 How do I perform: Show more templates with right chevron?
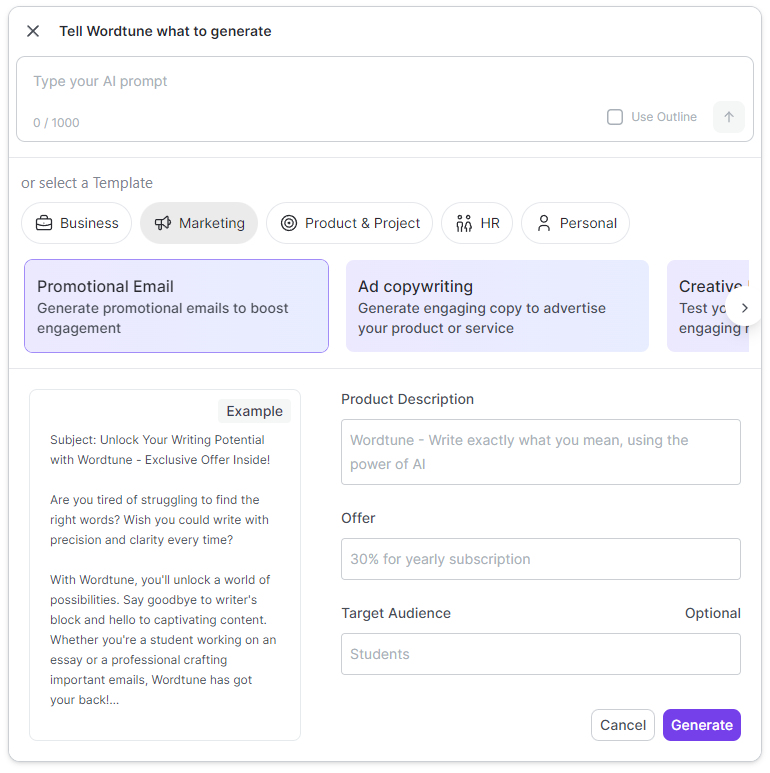tap(744, 308)
